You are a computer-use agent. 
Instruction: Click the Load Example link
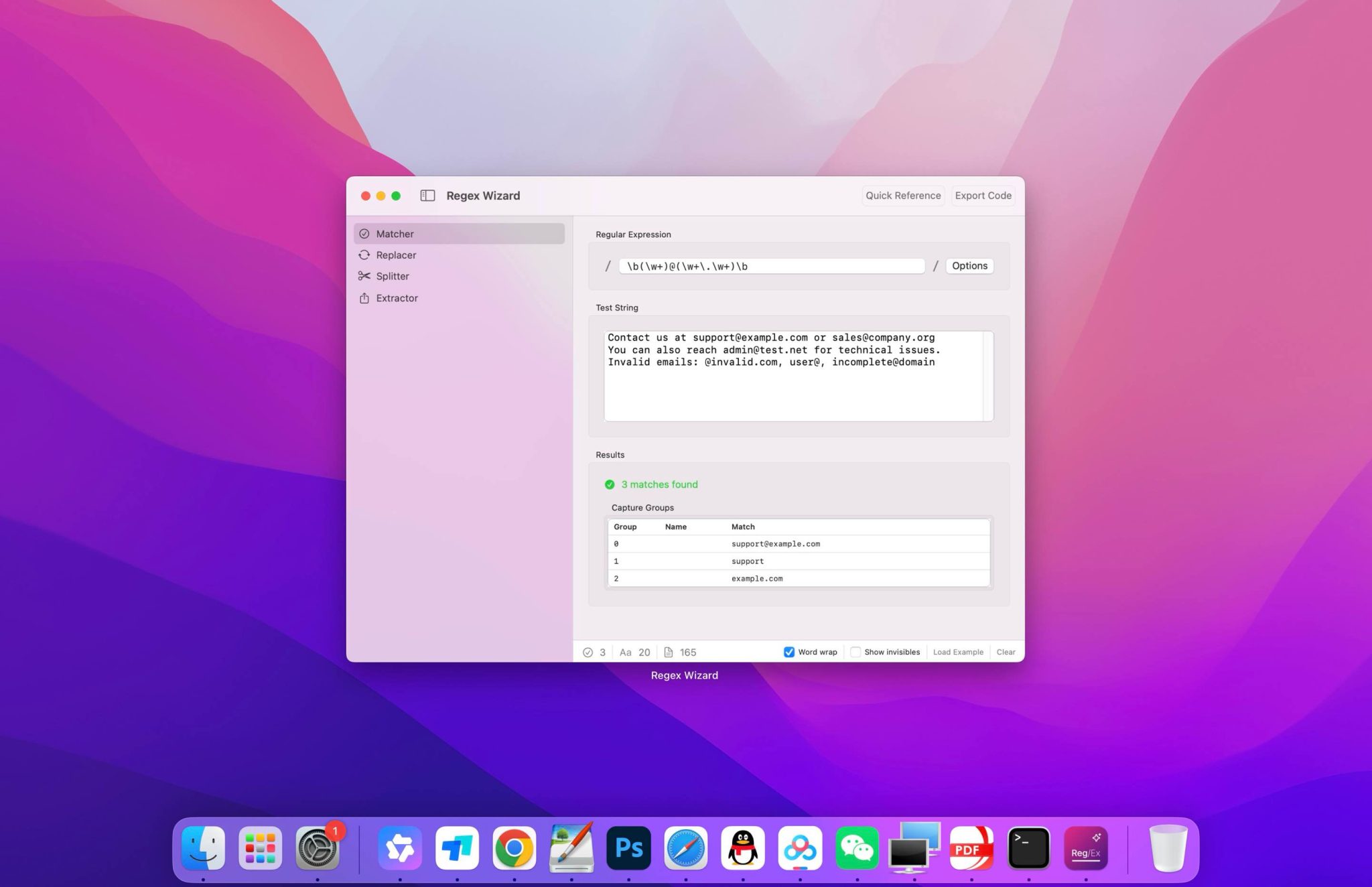[958, 651]
